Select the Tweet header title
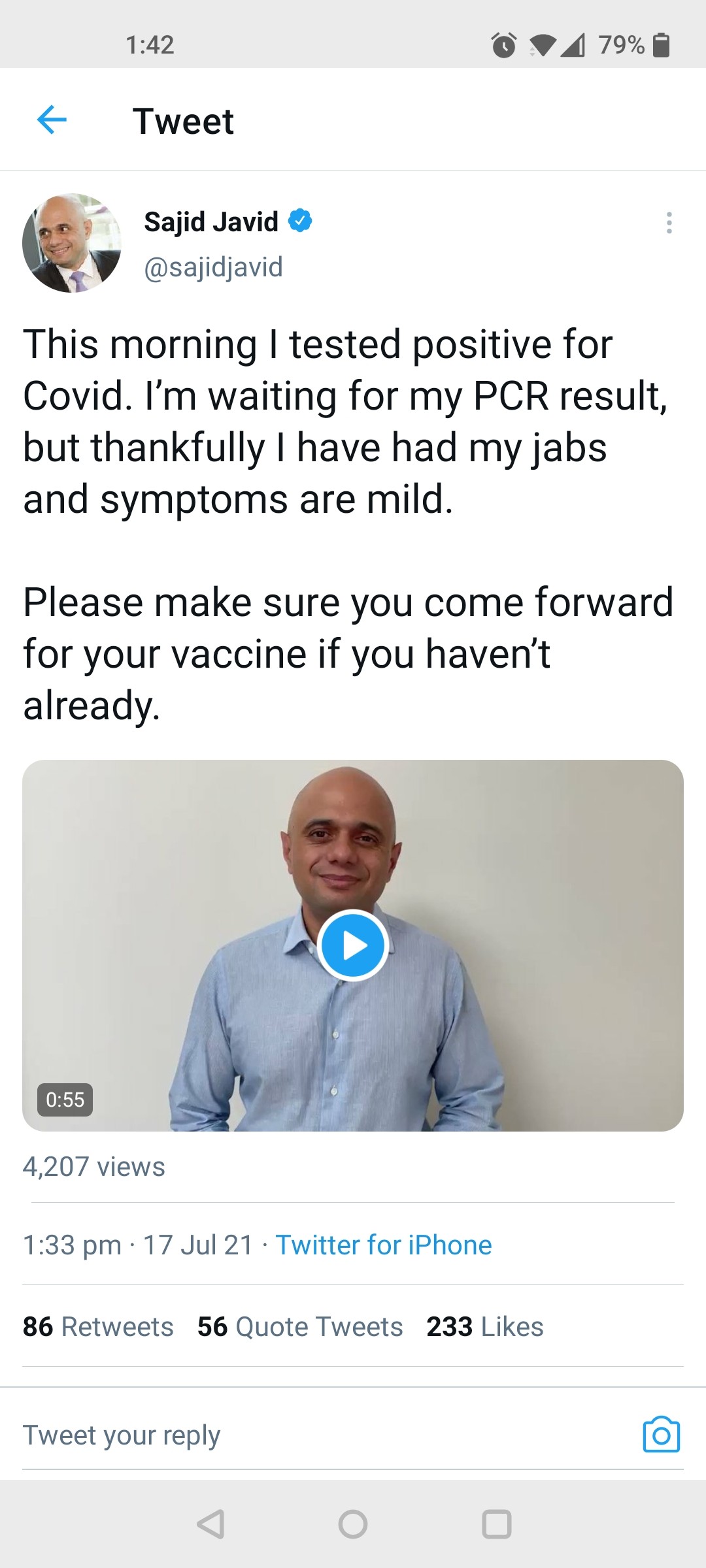Image resolution: width=706 pixels, height=1568 pixels. [x=184, y=120]
